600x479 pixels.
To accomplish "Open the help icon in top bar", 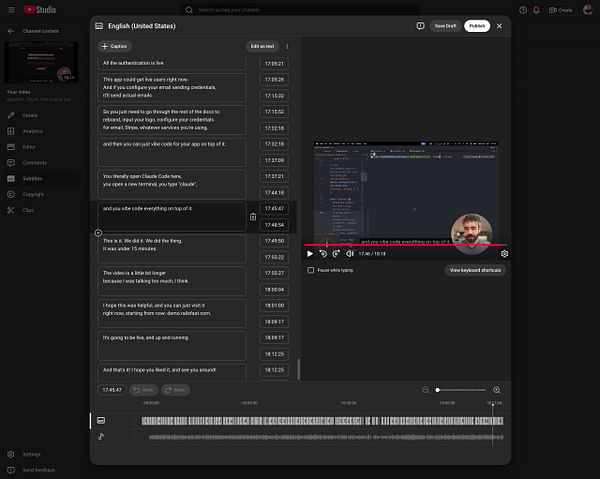I will 523,10.
